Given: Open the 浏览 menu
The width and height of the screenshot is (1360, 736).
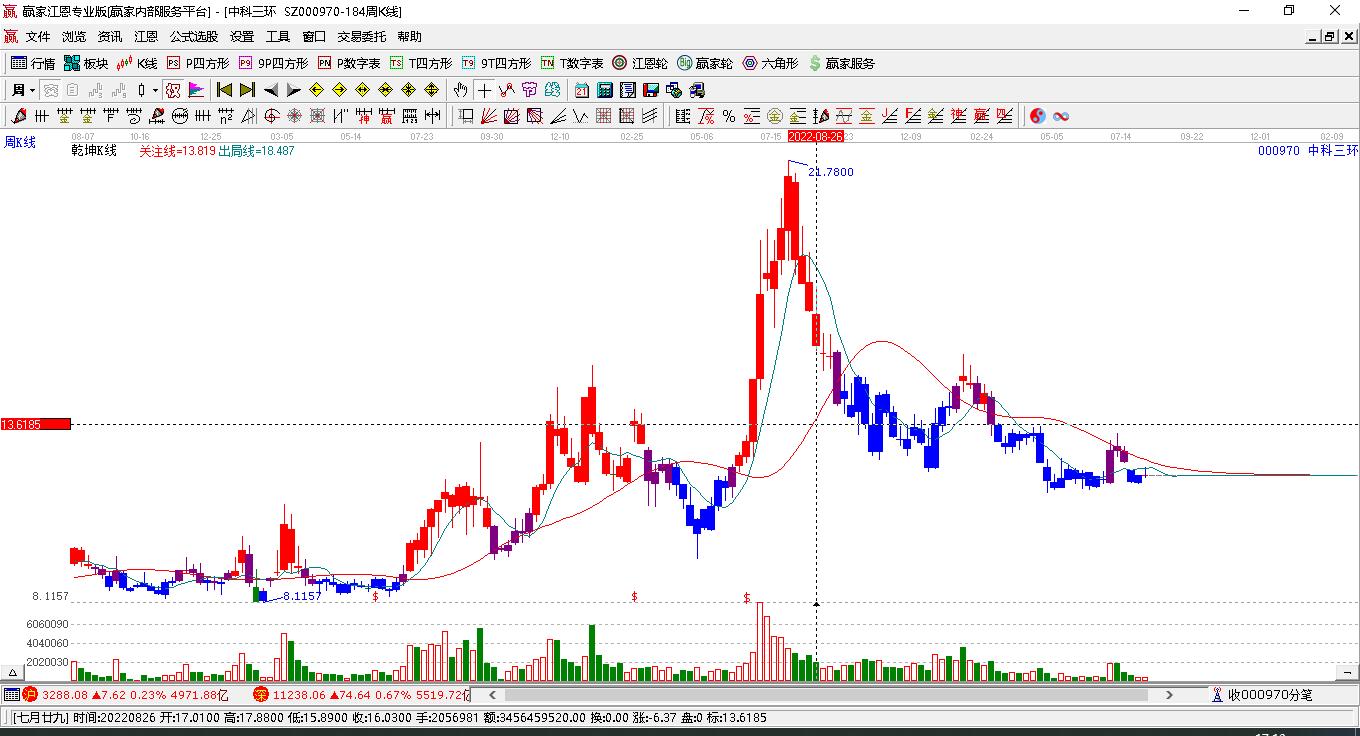Looking at the screenshot, I should (74, 37).
